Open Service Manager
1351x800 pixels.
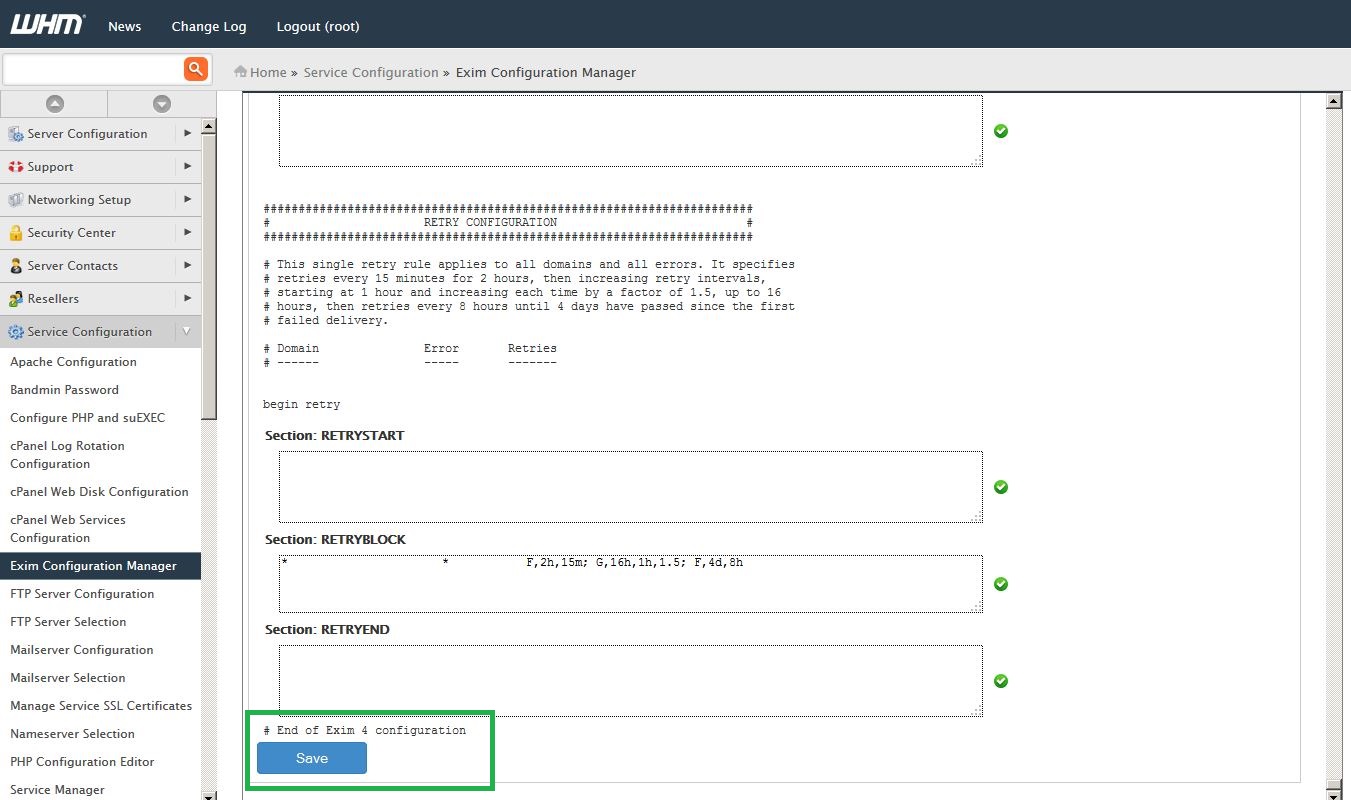click(x=57, y=790)
